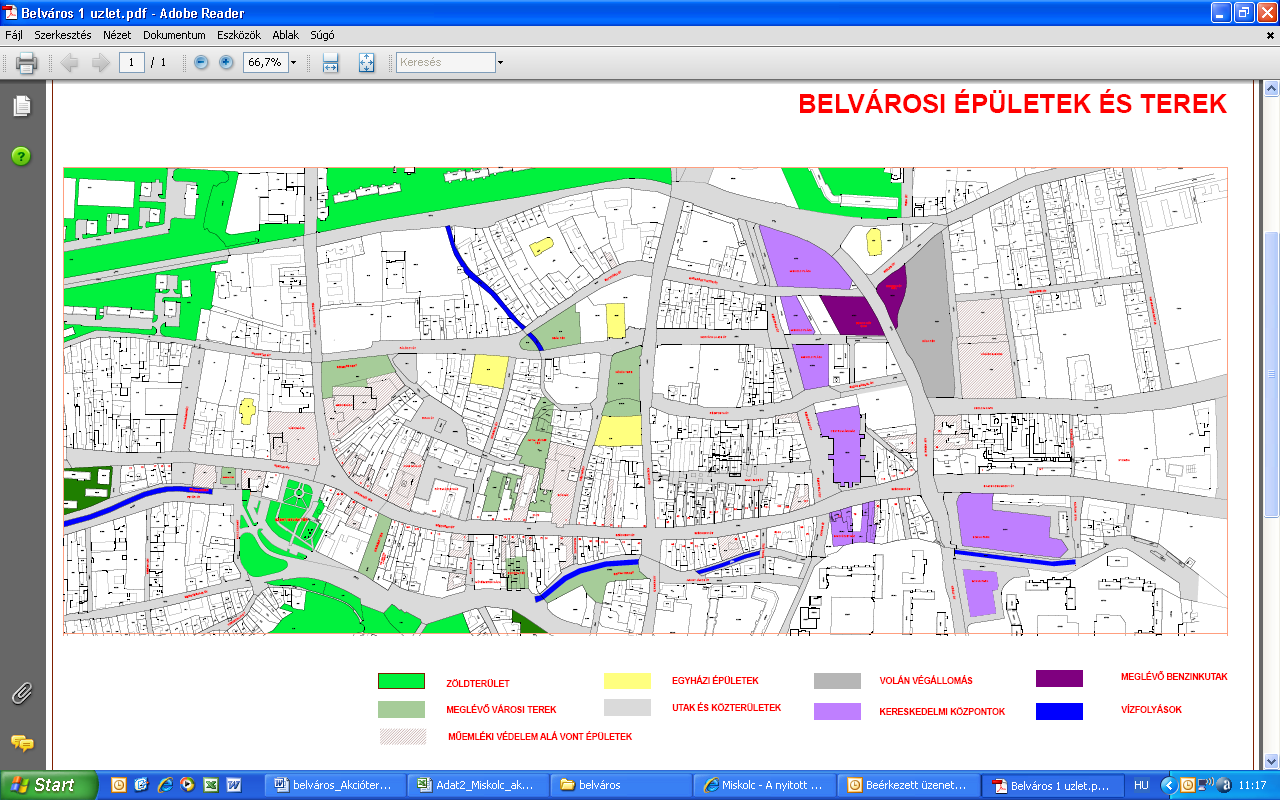
Task: Click the scrollbar down arrow
Action: tap(1271, 761)
